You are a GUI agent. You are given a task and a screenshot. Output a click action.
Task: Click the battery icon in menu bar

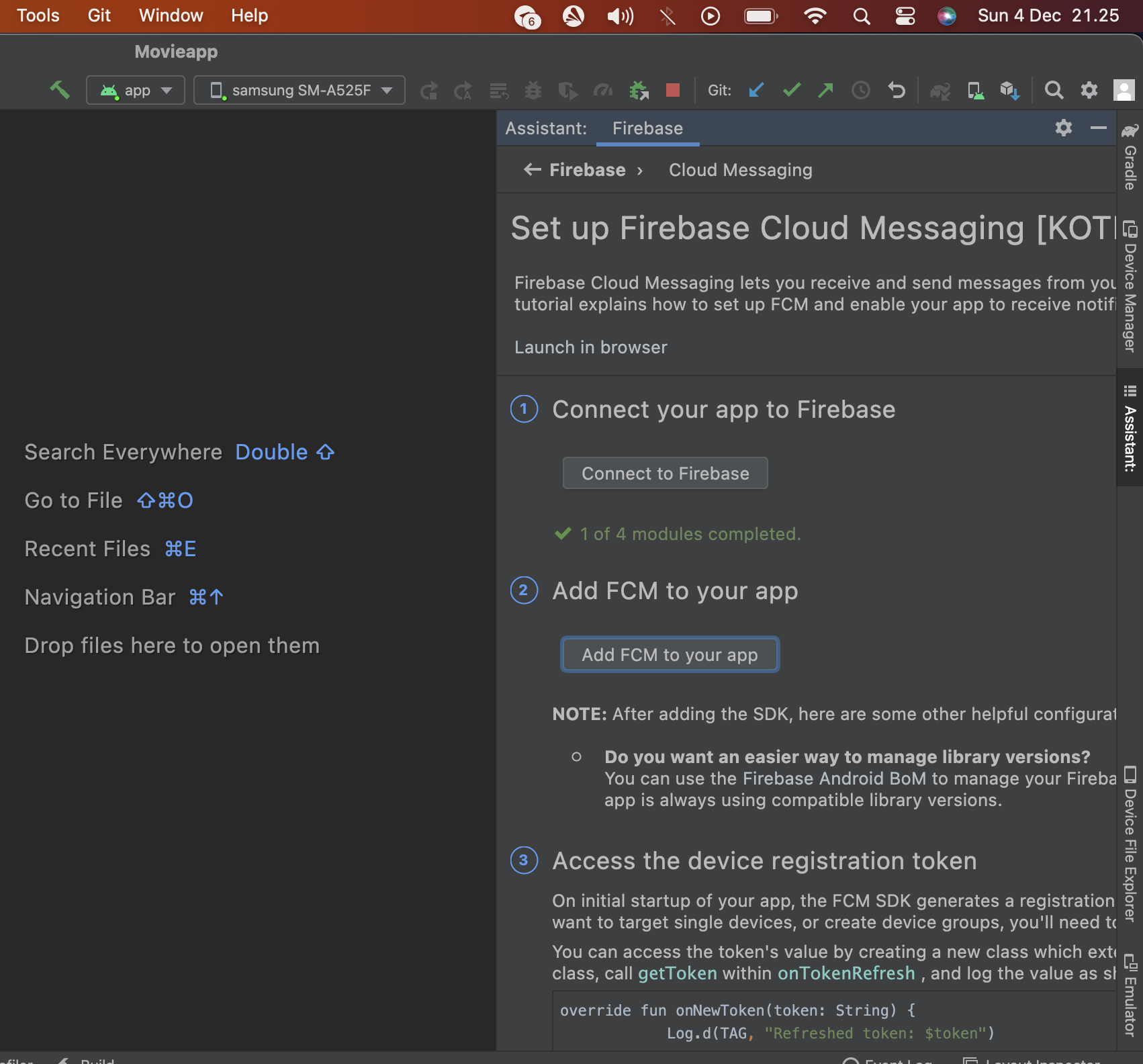click(761, 16)
